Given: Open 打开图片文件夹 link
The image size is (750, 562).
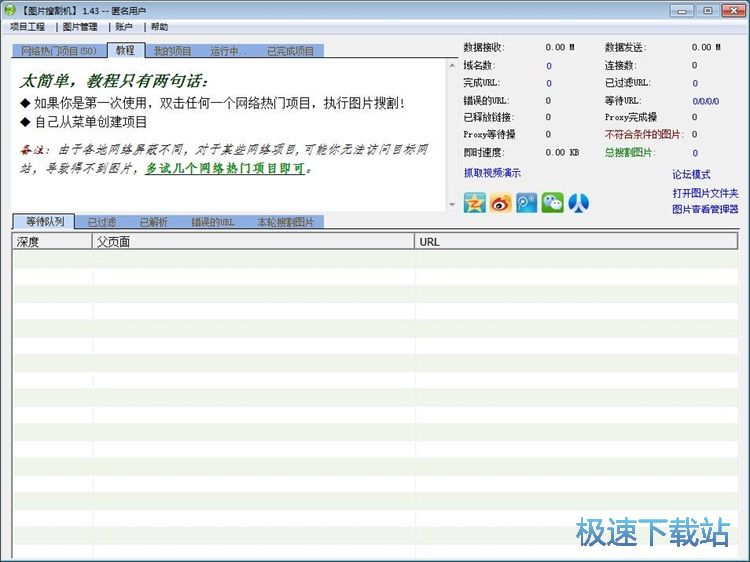Looking at the screenshot, I should click(705, 193).
